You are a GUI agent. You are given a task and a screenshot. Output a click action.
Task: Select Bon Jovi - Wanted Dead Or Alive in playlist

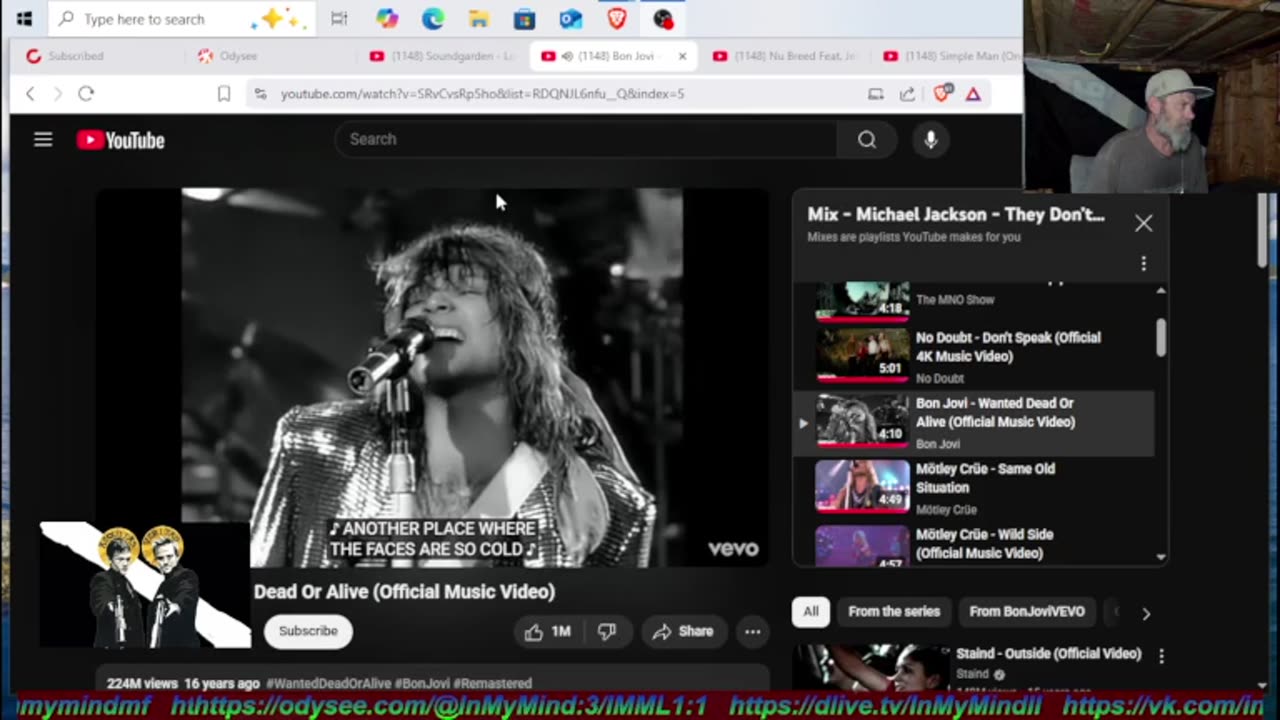(x=974, y=424)
